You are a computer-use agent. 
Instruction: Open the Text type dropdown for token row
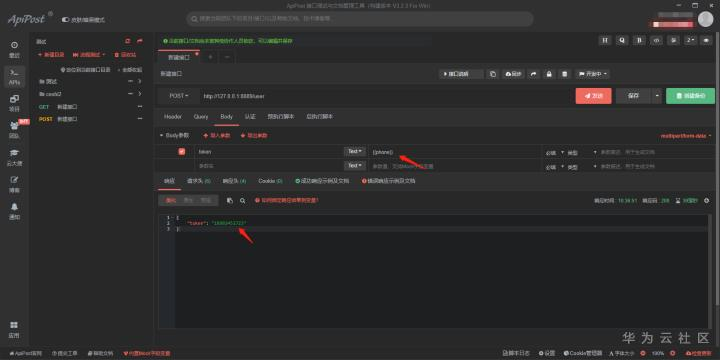click(354, 151)
